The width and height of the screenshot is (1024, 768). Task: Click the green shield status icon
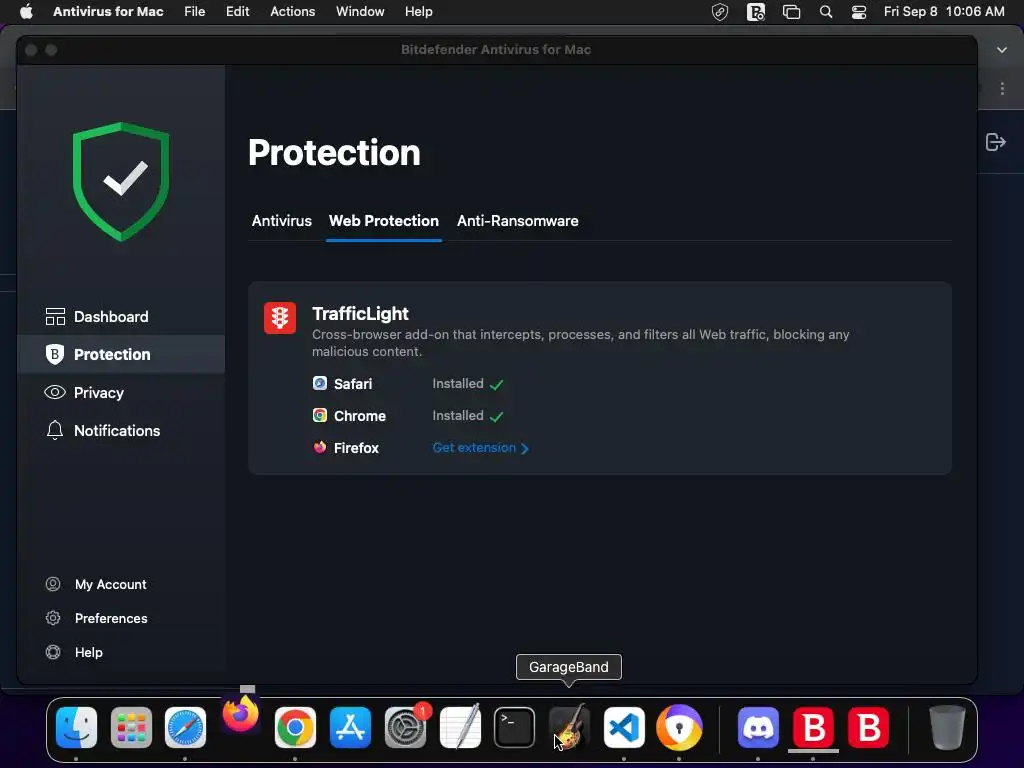[121, 182]
